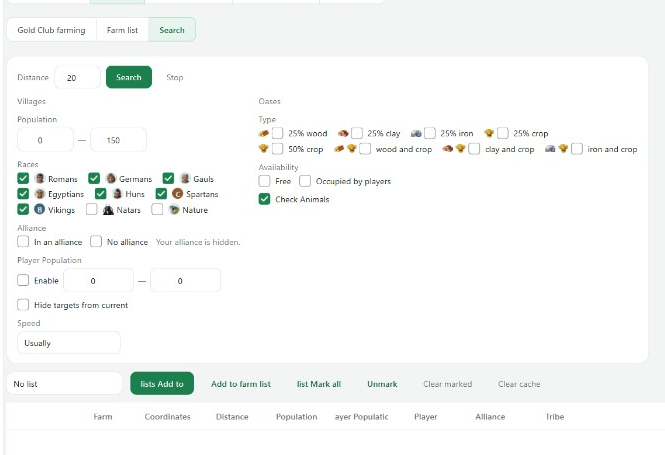Switch to Farm list tab
665x455 pixels.
click(122, 30)
